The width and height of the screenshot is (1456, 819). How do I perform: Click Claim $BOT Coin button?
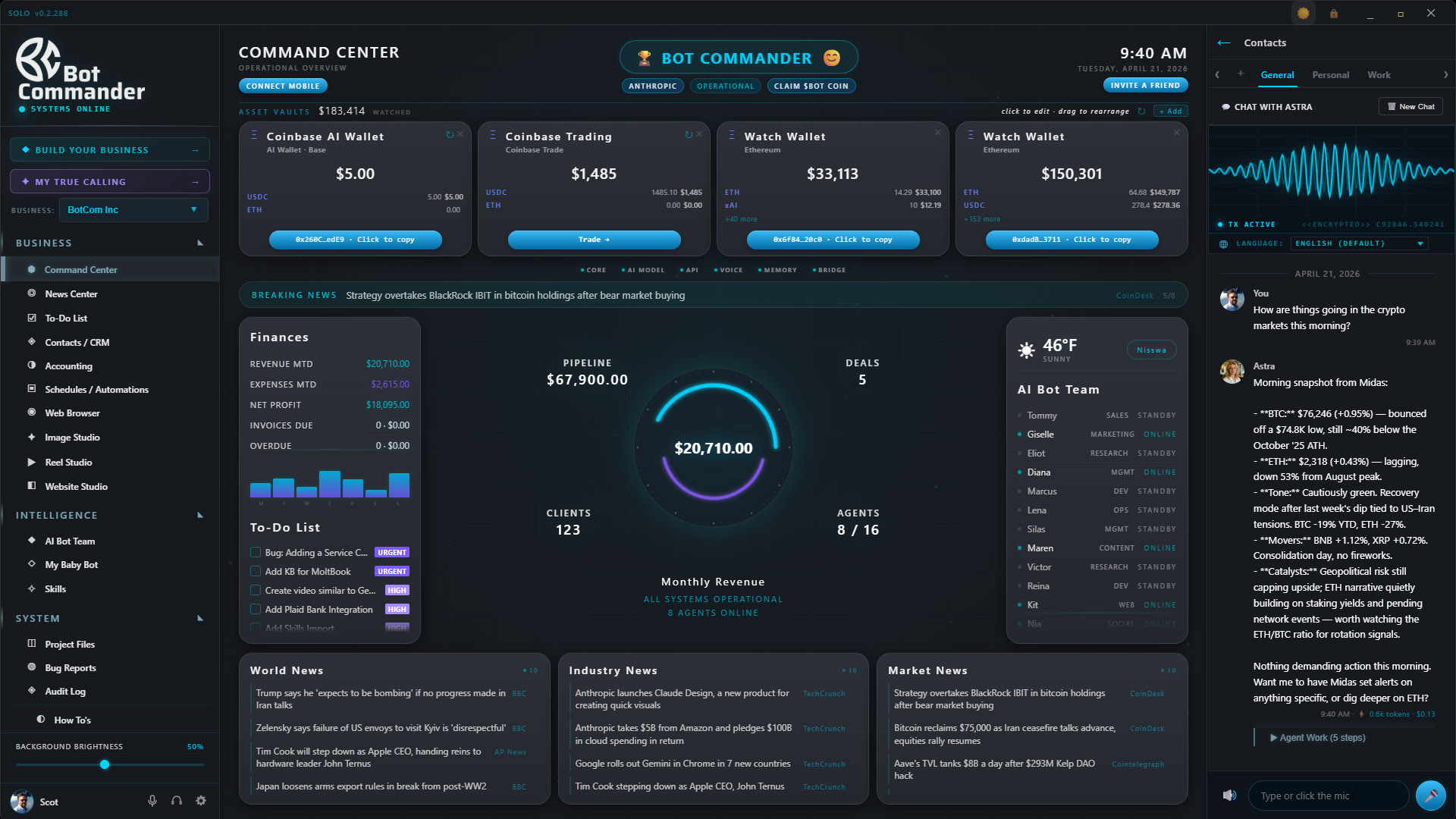[811, 86]
